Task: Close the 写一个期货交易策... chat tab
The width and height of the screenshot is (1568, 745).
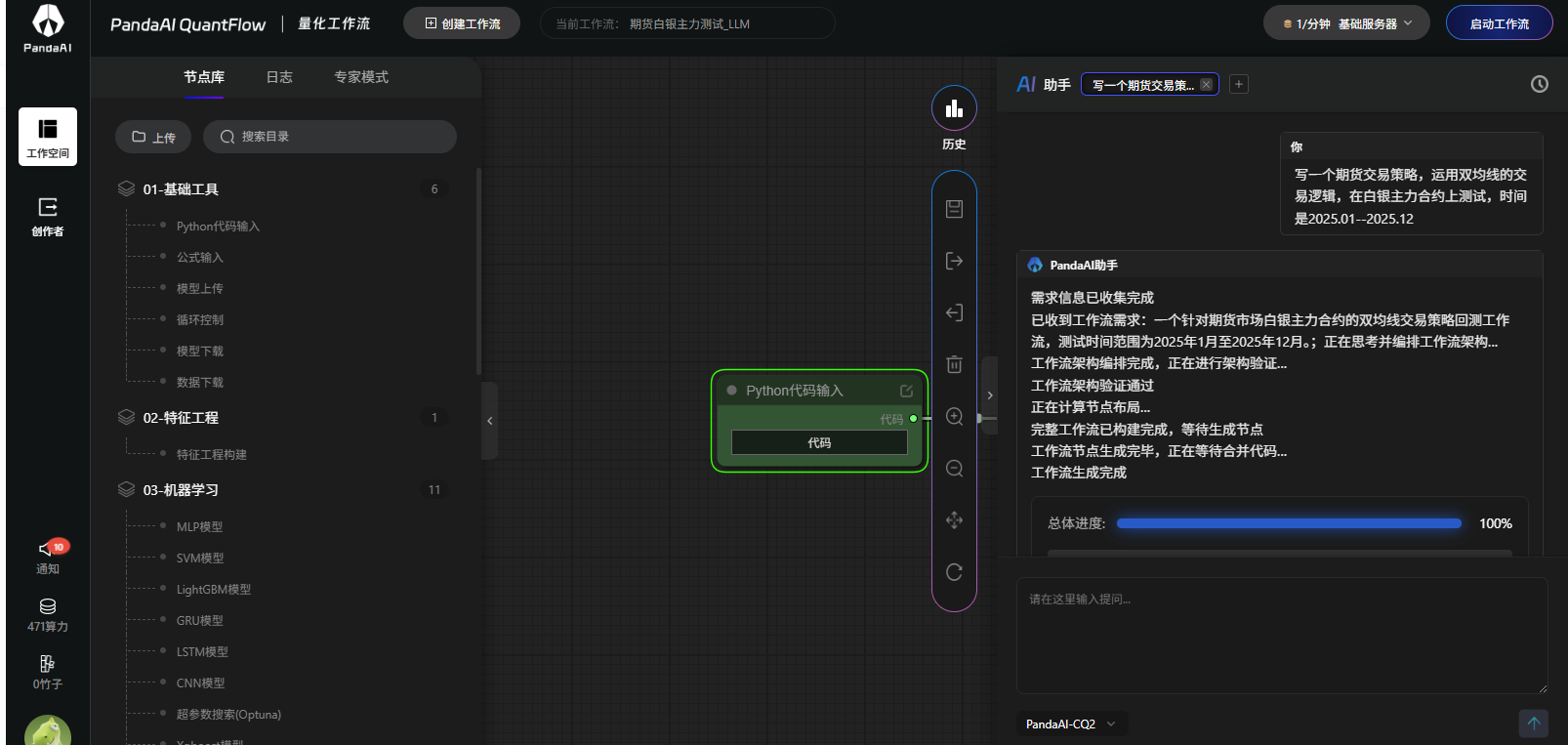Action: pos(1207,85)
